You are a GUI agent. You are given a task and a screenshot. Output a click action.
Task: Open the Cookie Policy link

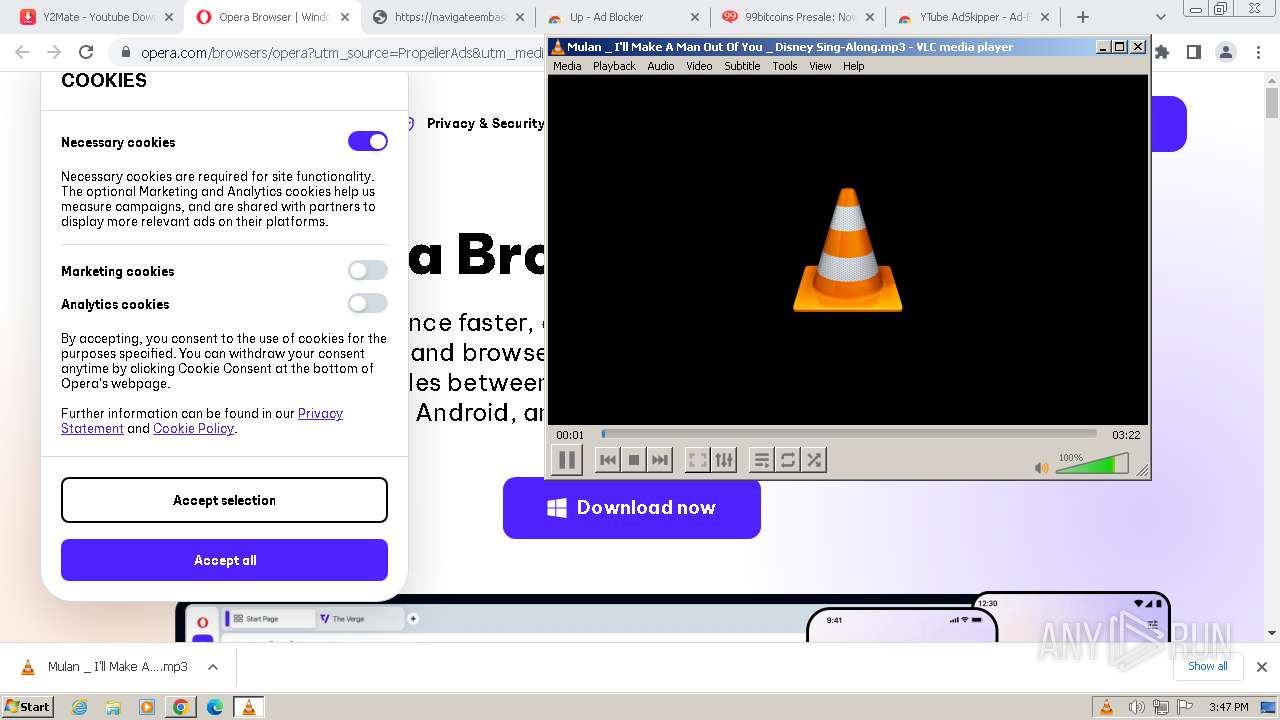point(194,428)
